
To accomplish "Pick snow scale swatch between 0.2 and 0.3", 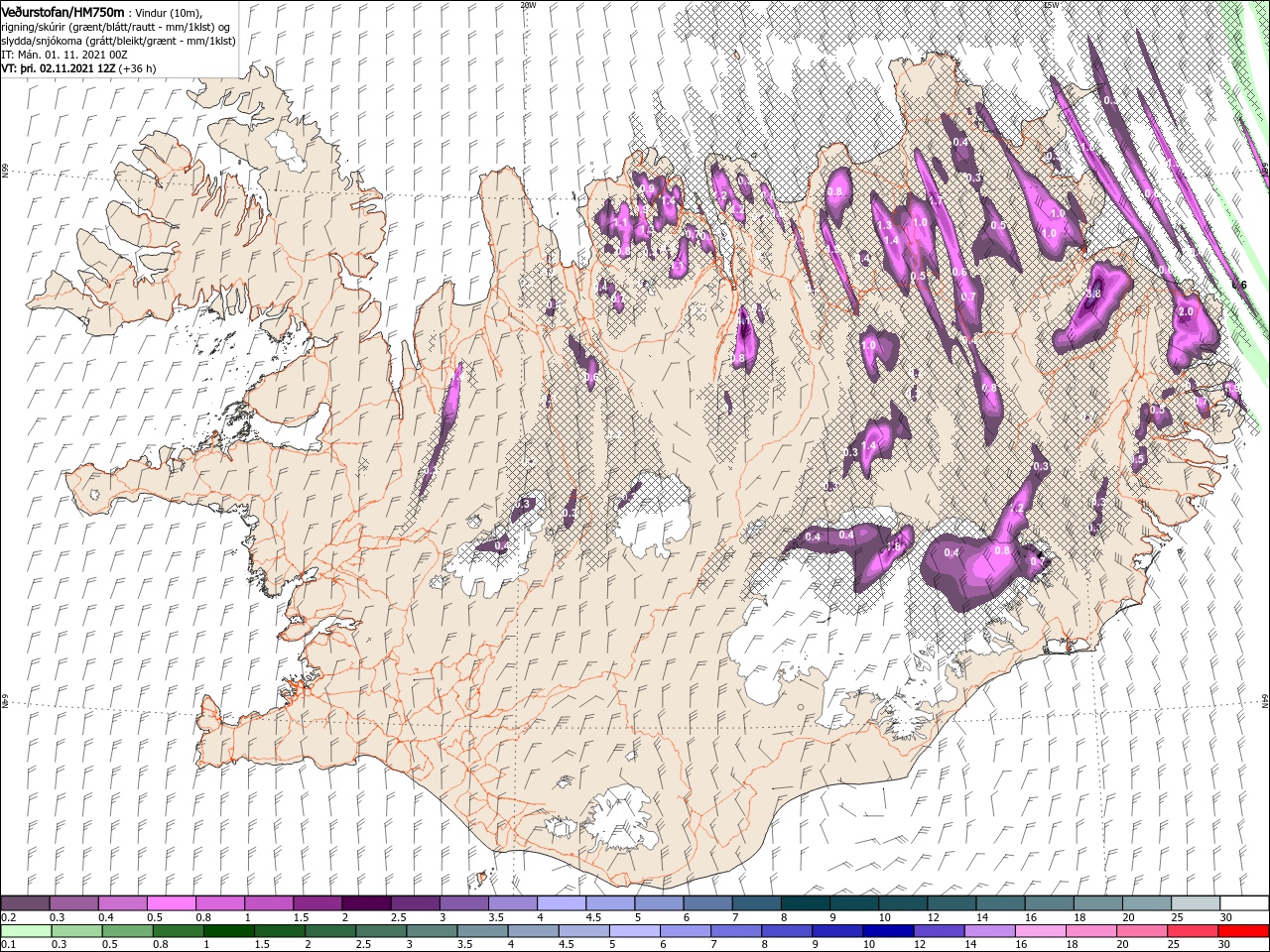I will pyautogui.click(x=25, y=902).
